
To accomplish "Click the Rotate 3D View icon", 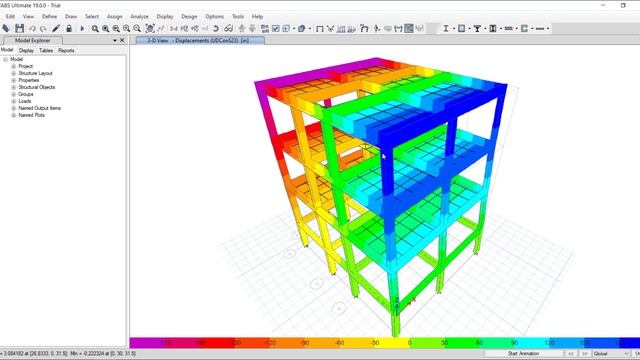I will point(216,29).
